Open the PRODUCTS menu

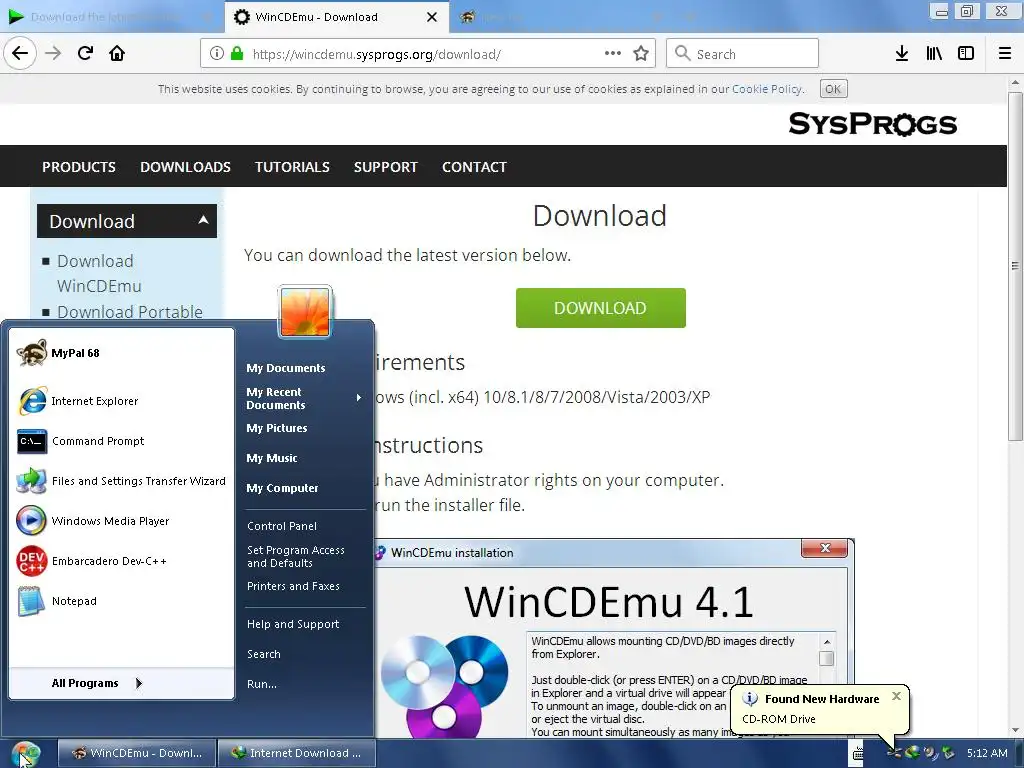pyautogui.click(x=79, y=167)
